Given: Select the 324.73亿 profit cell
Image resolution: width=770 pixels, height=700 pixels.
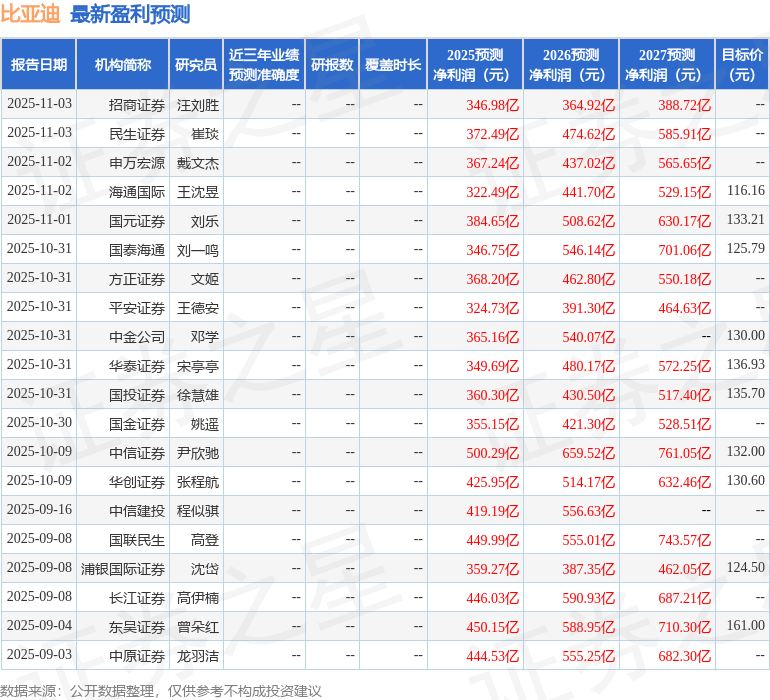Looking at the screenshot, I should [x=493, y=308].
